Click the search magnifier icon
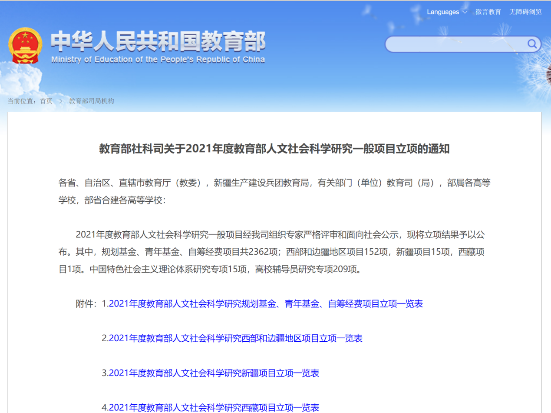Viewport: 551px width, 413px height. [532, 44]
